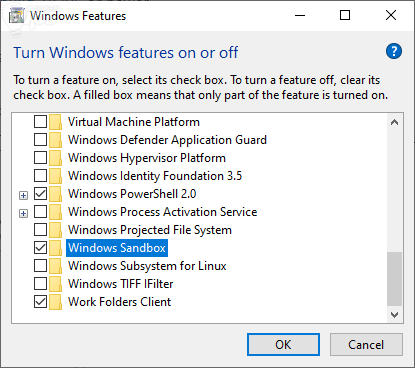Select the Windows Hypervisor Platform label
Image resolution: width=415 pixels, height=368 pixels.
[147, 158]
